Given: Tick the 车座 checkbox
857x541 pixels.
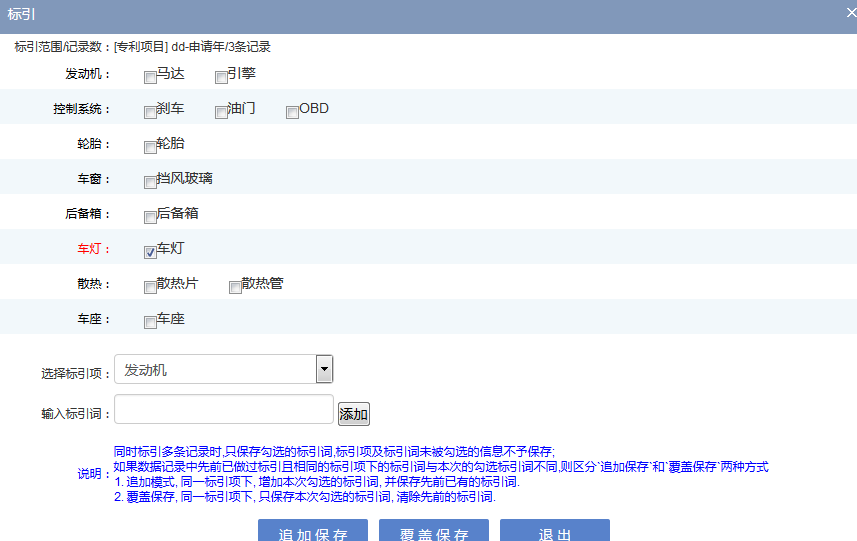Looking at the screenshot, I should pos(150,322).
